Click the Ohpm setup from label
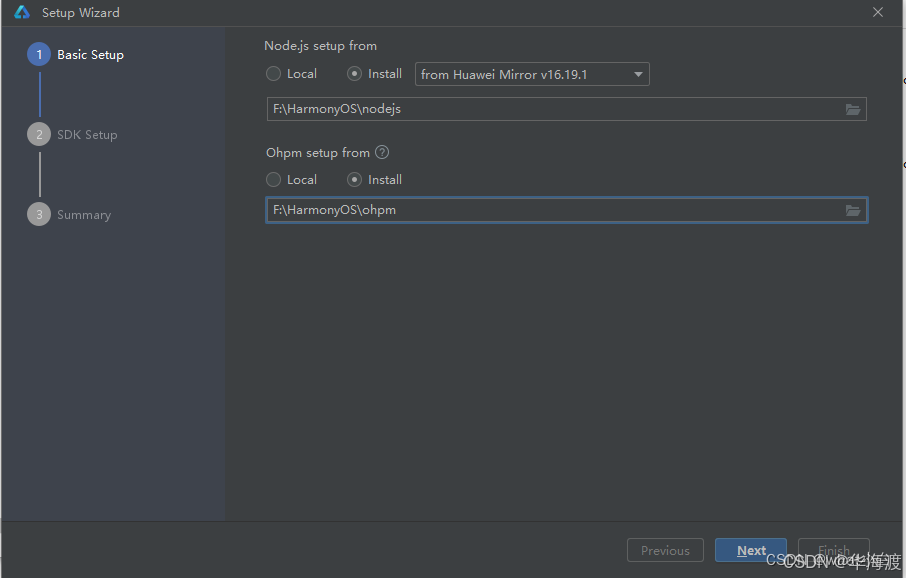906x578 pixels. click(318, 153)
